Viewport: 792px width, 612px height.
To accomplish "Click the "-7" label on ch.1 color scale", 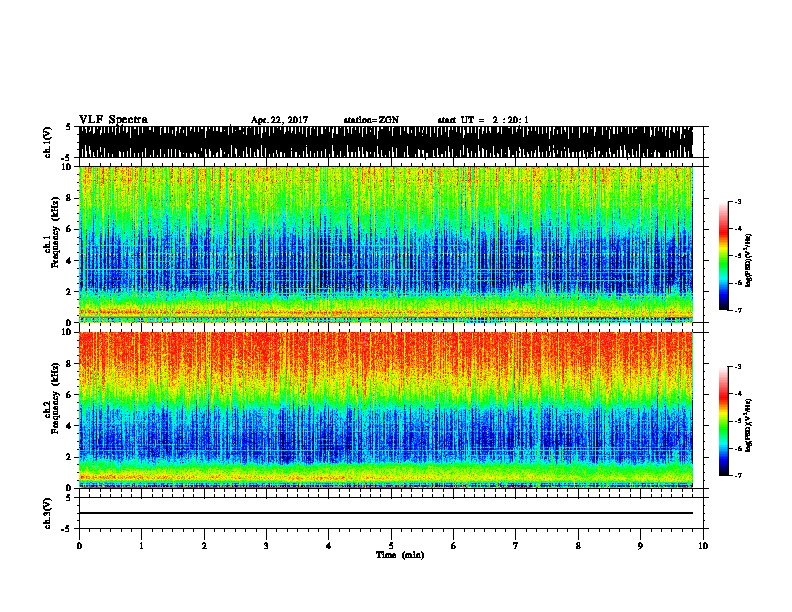I will pyautogui.click(x=737, y=310).
